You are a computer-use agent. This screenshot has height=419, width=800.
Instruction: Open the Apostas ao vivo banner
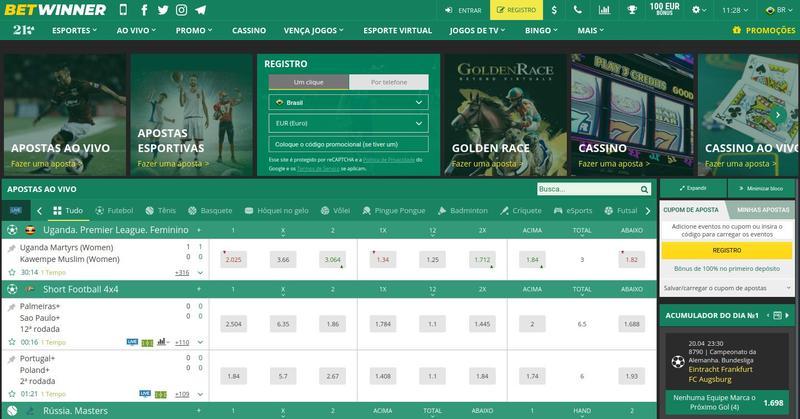coord(64,115)
